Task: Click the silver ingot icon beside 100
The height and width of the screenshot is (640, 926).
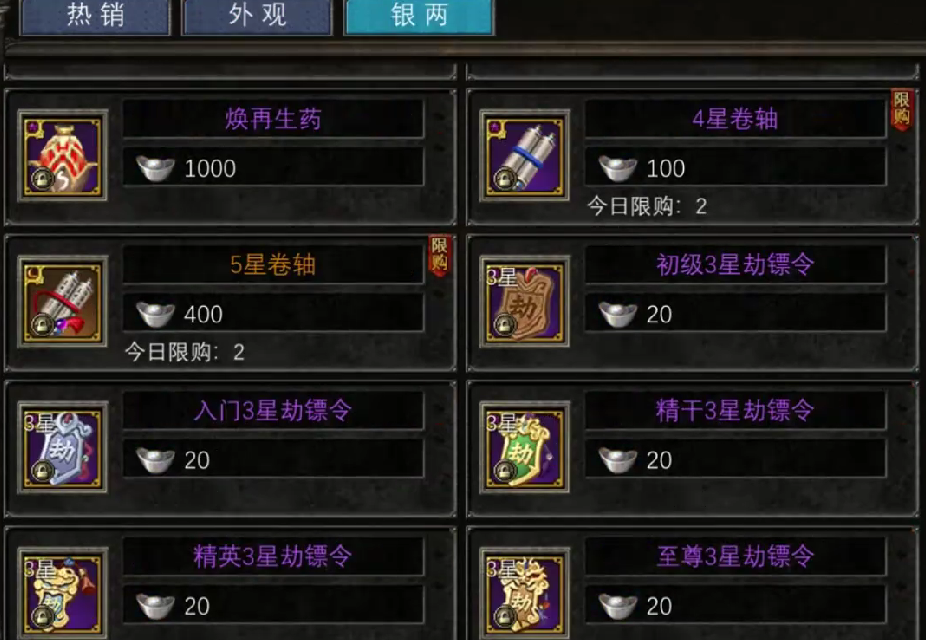Action: (x=618, y=169)
